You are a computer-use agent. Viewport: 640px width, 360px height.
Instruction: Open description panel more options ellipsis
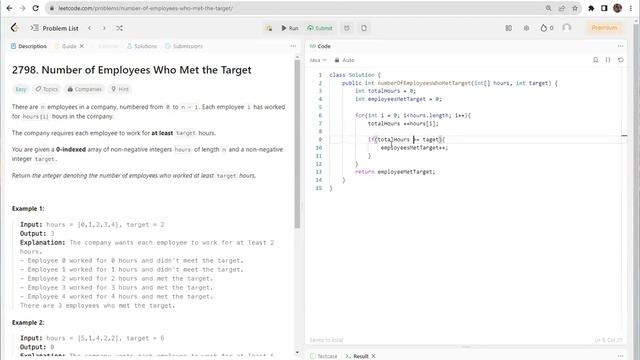pyautogui.click(x=293, y=46)
